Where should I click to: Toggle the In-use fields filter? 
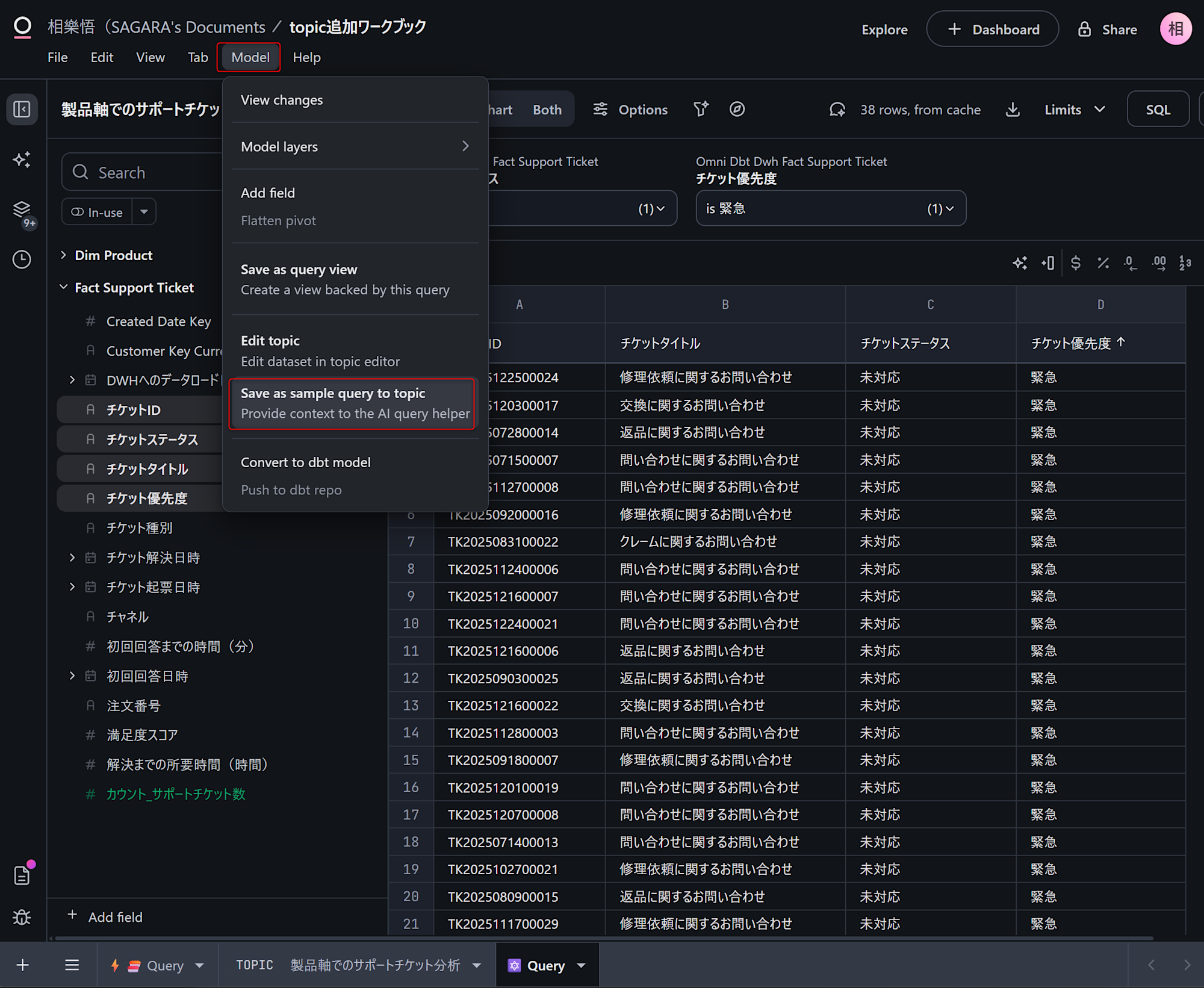[97, 212]
